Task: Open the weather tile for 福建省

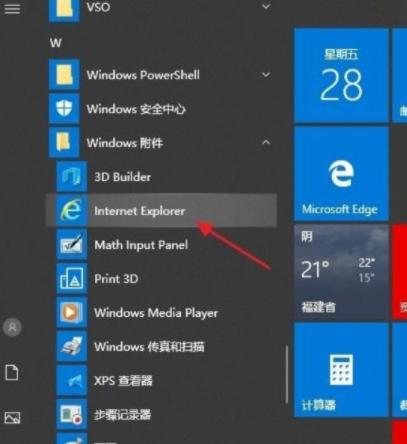Action: 341,272
